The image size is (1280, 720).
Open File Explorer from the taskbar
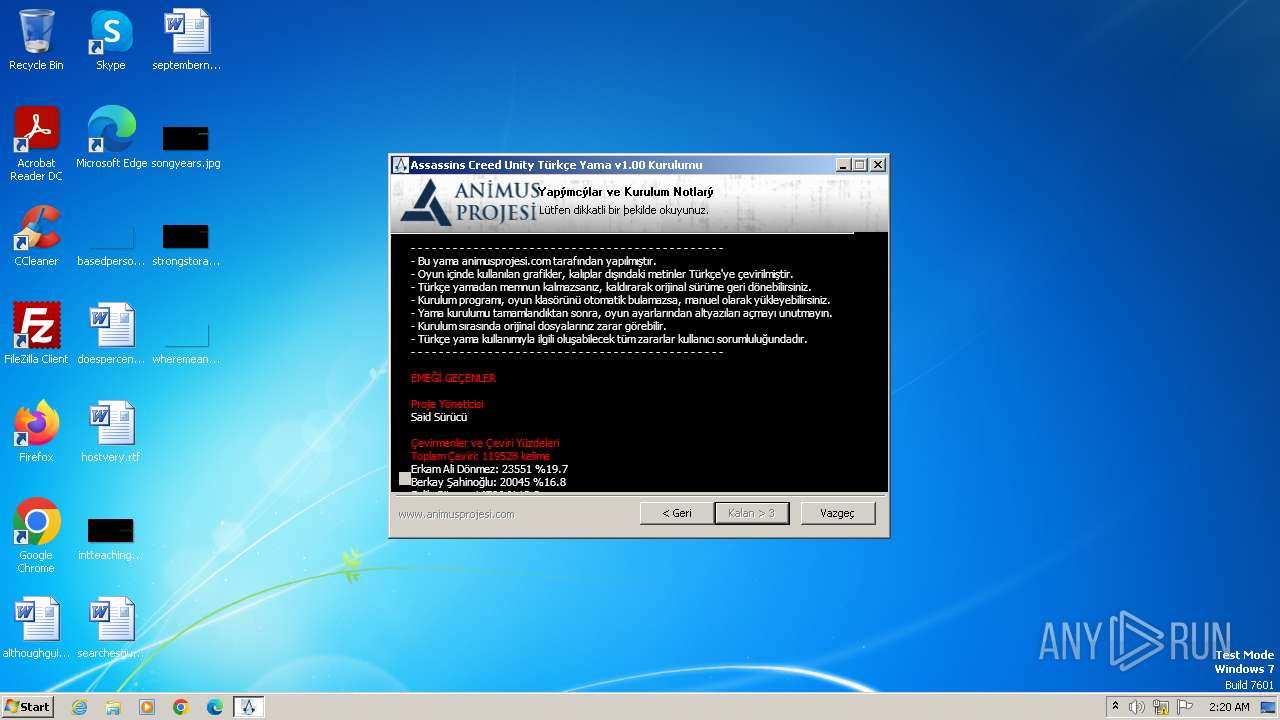point(113,707)
